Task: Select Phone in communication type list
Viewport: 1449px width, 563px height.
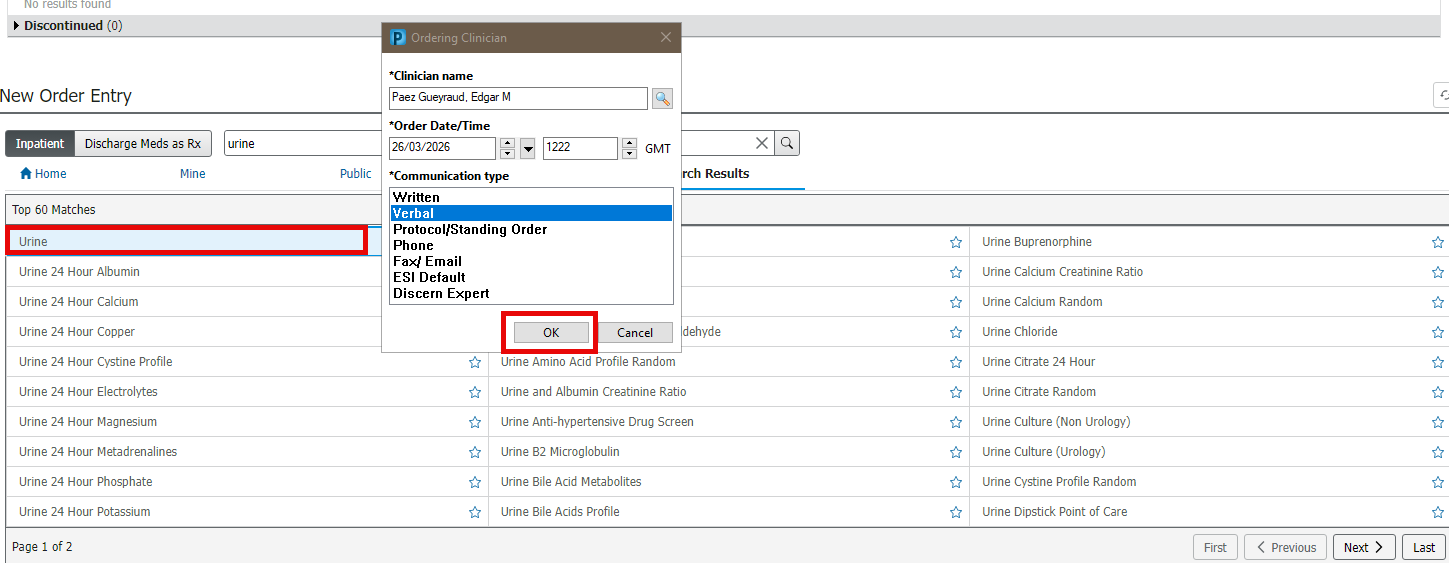Action: click(x=413, y=246)
